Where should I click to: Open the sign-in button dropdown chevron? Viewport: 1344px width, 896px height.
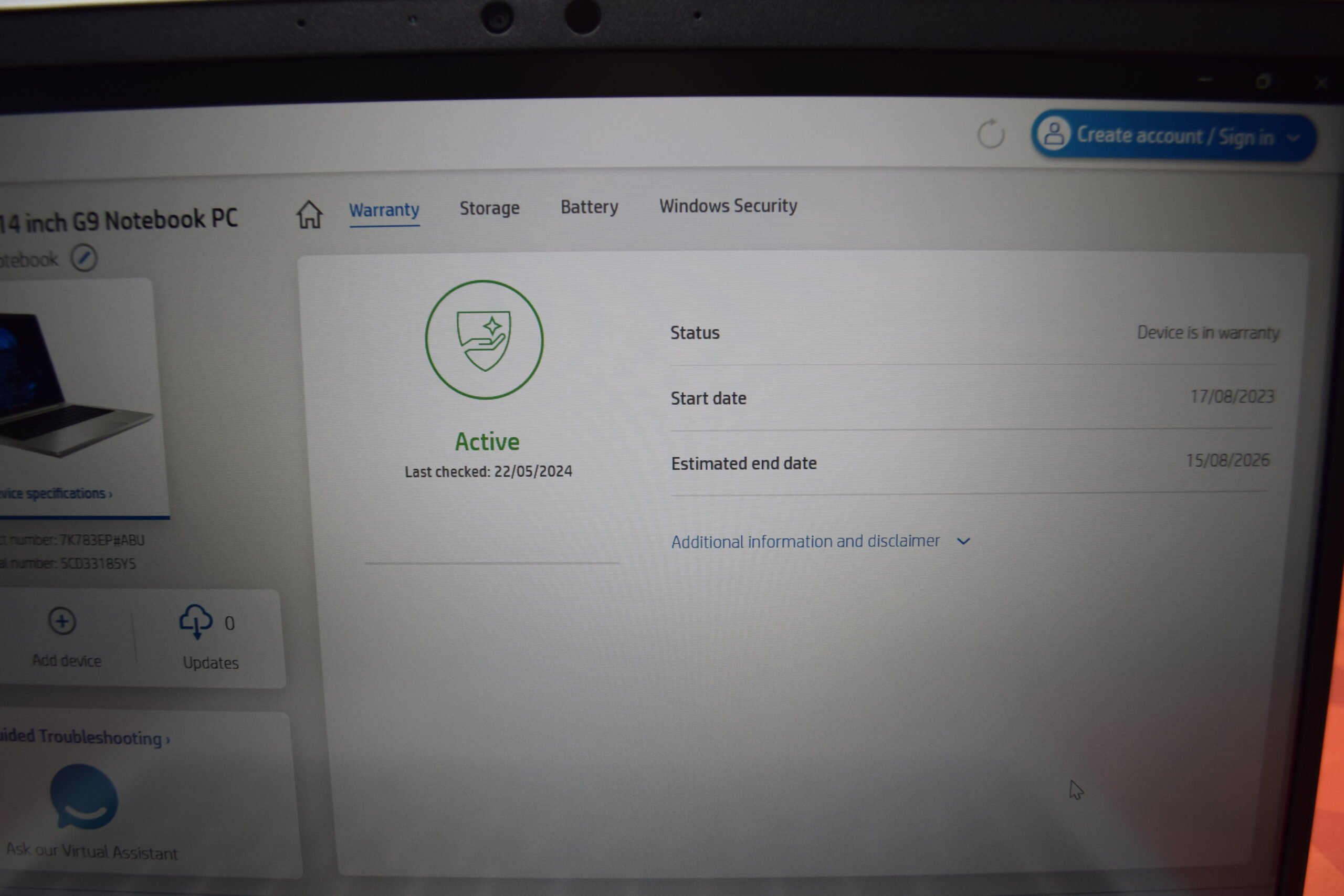pyautogui.click(x=1293, y=138)
